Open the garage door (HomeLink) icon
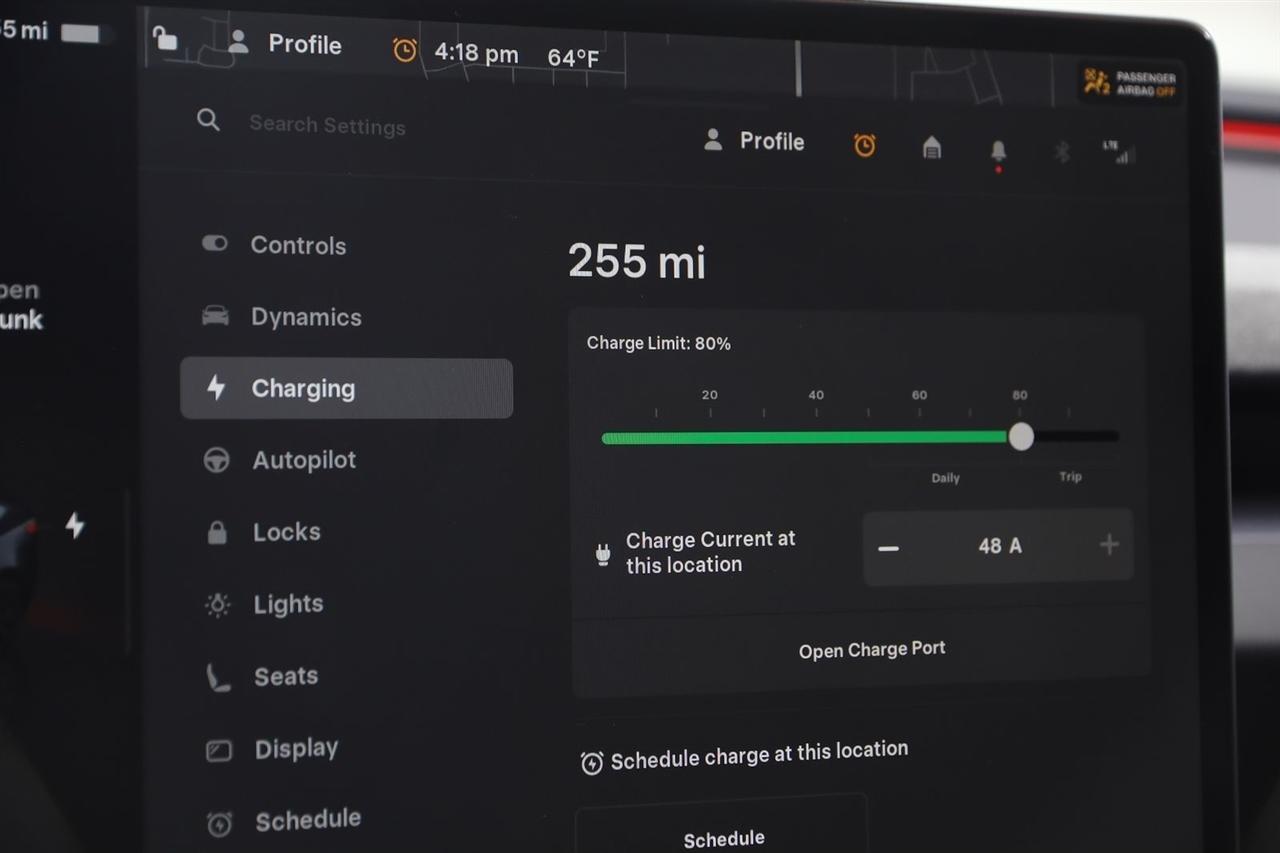 (931, 148)
